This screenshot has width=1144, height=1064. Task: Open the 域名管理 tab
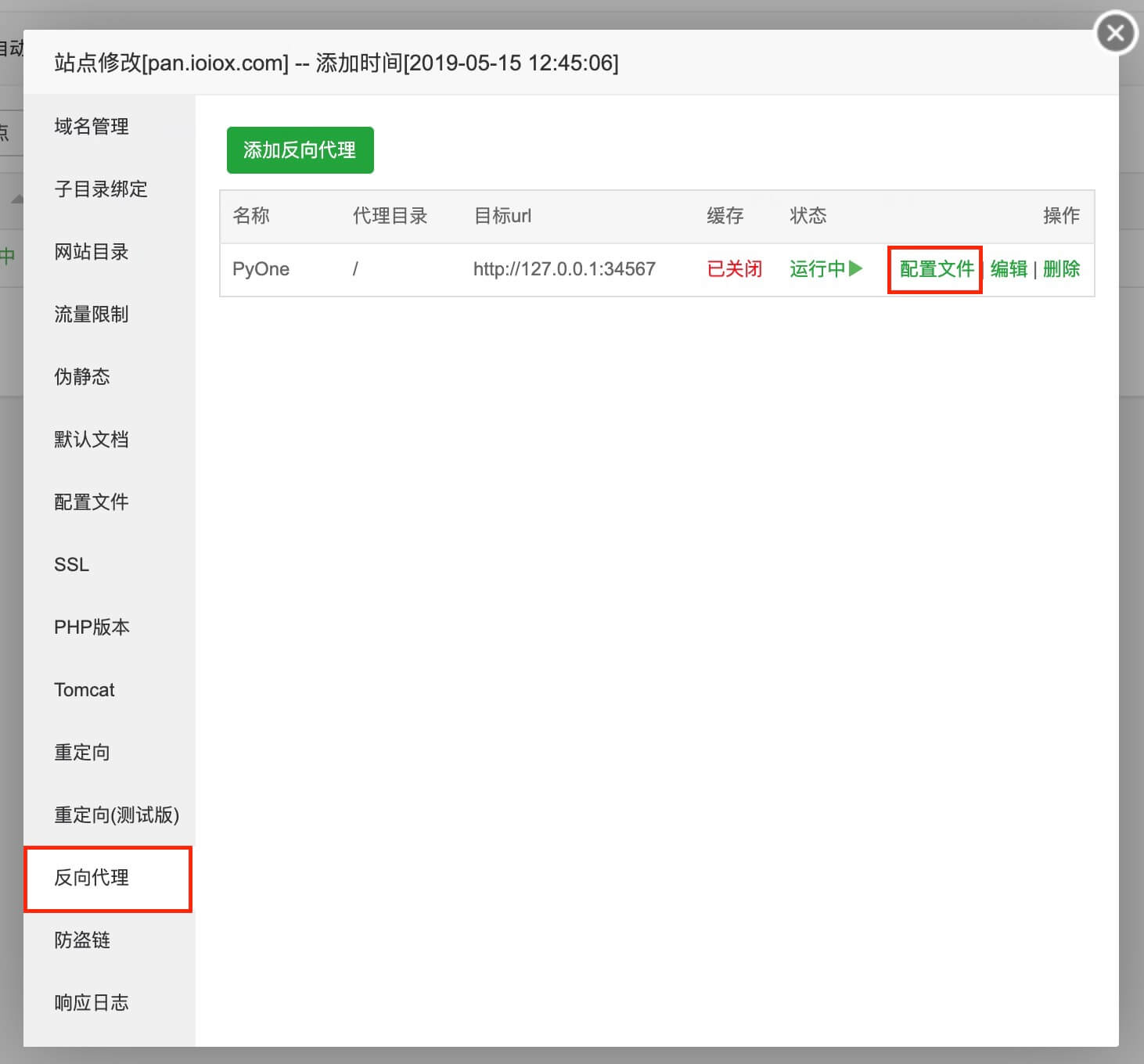point(92,127)
